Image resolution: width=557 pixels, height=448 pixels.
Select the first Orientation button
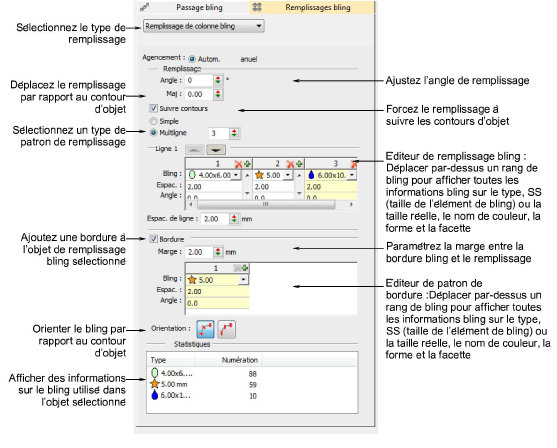click(206, 329)
